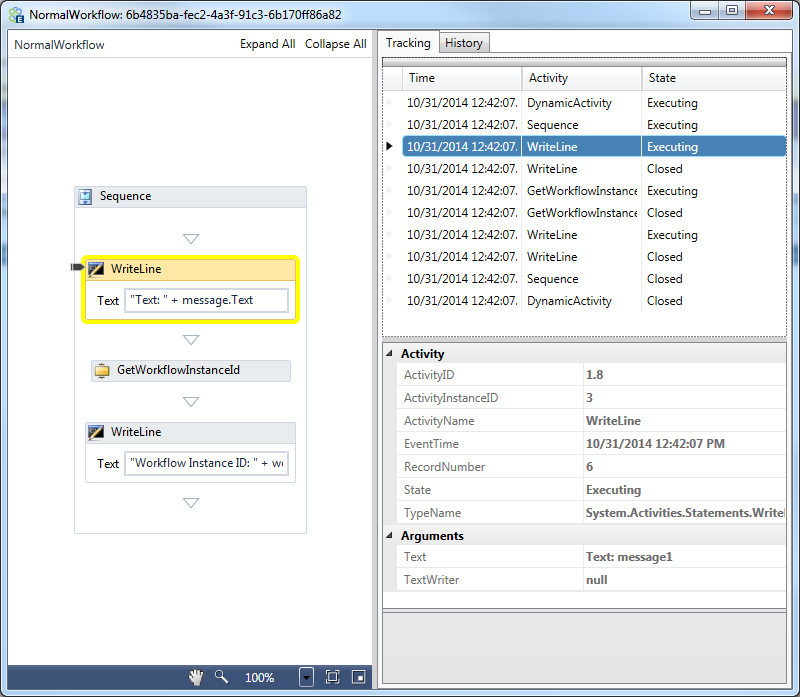Select the GetWorkflowInstanceId Executing tracking row
800x697 pixels.
(x=580, y=191)
